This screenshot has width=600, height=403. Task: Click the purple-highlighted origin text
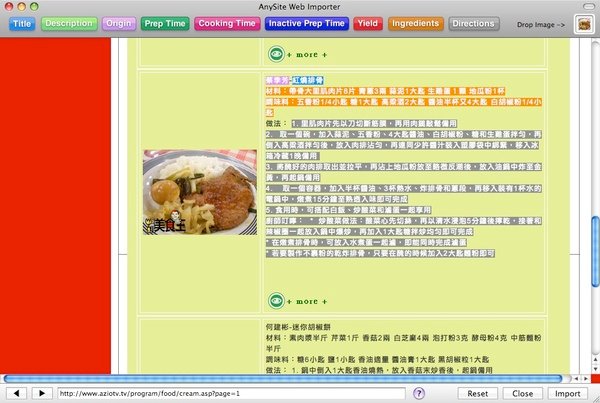click(277, 80)
